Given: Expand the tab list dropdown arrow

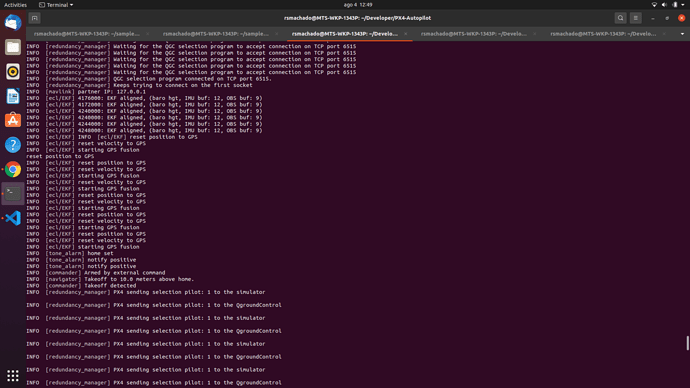Looking at the screenshot, I should (683, 34).
